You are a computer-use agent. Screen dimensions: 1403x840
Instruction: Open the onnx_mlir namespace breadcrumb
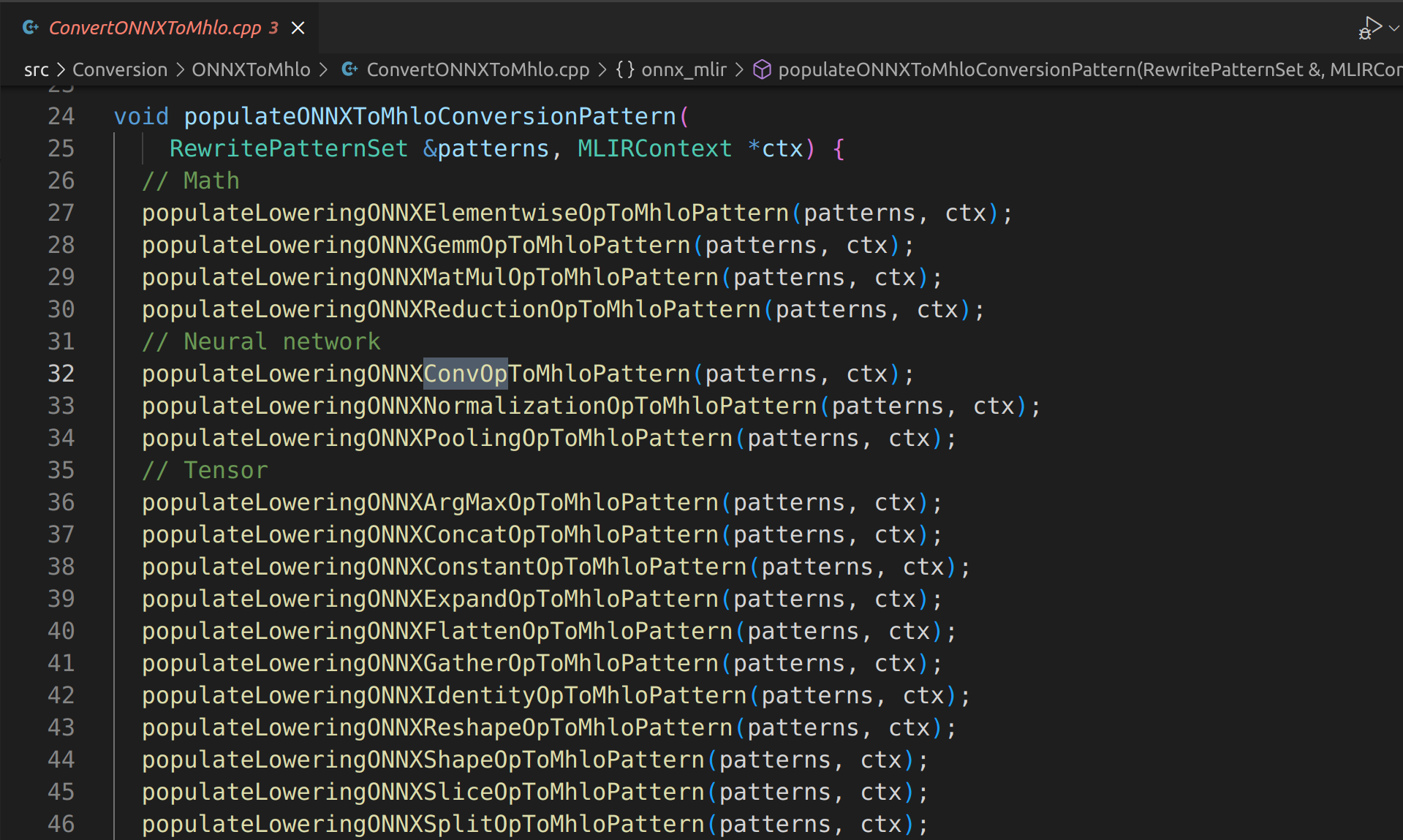click(684, 69)
